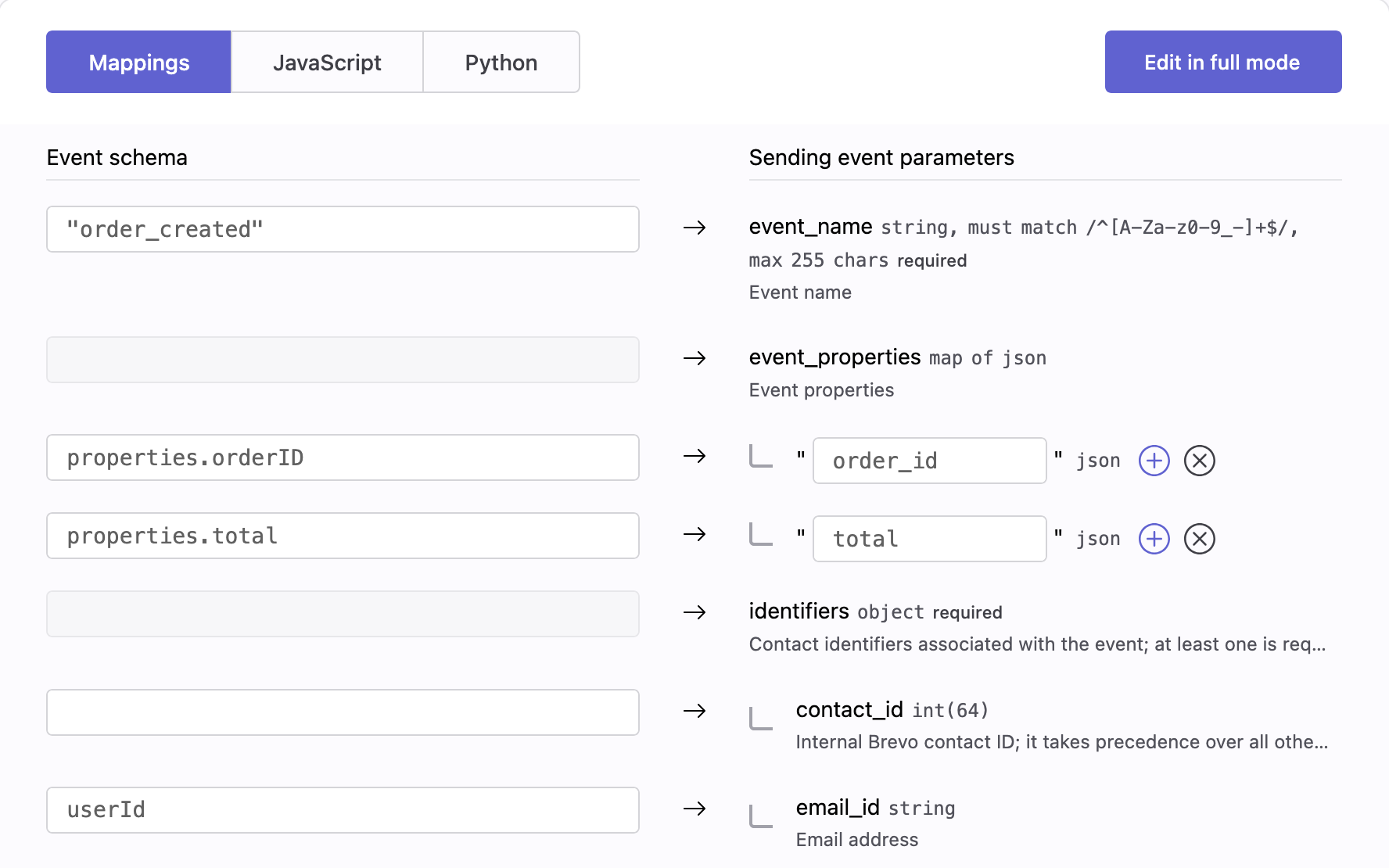Click the properties.total schema input

click(343, 536)
